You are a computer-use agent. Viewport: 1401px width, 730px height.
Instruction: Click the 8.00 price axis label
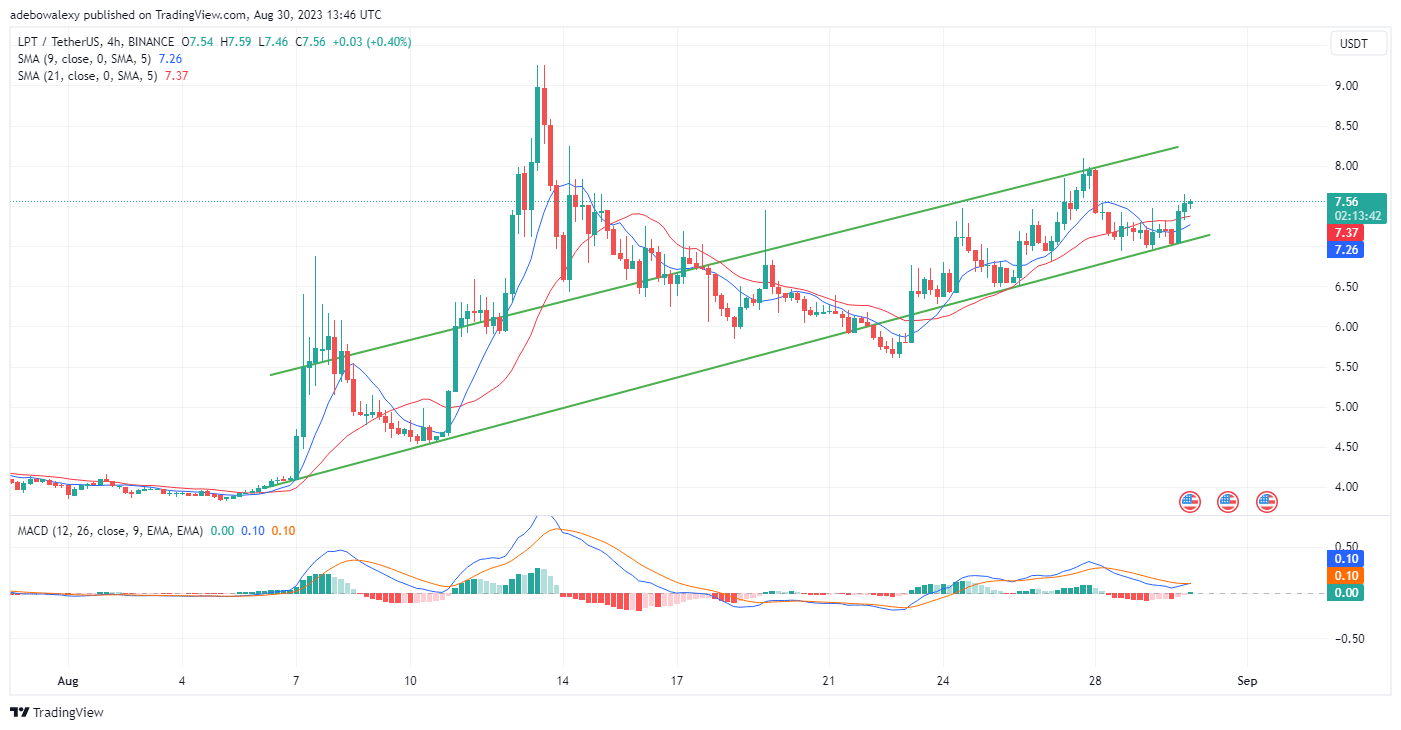click(x=1346, y=166)
